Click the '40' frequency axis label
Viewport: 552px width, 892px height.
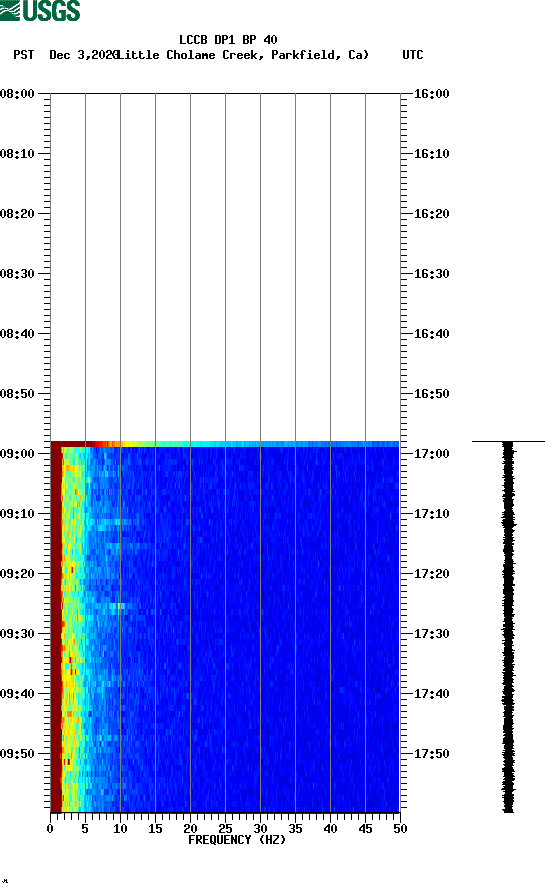[330, 829]
